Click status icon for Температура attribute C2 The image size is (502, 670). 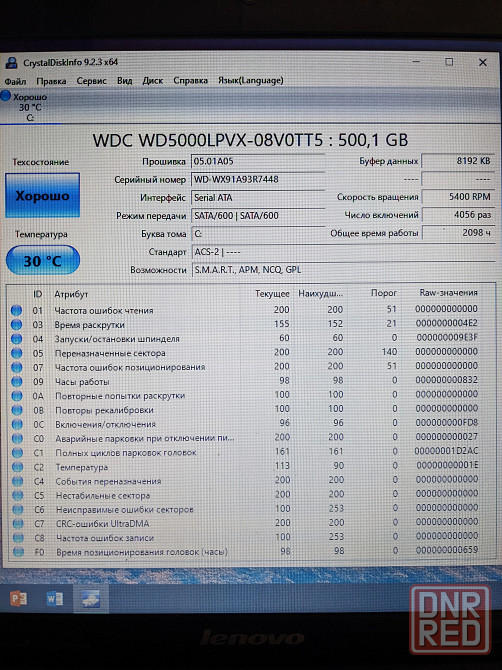coord(18,467)
